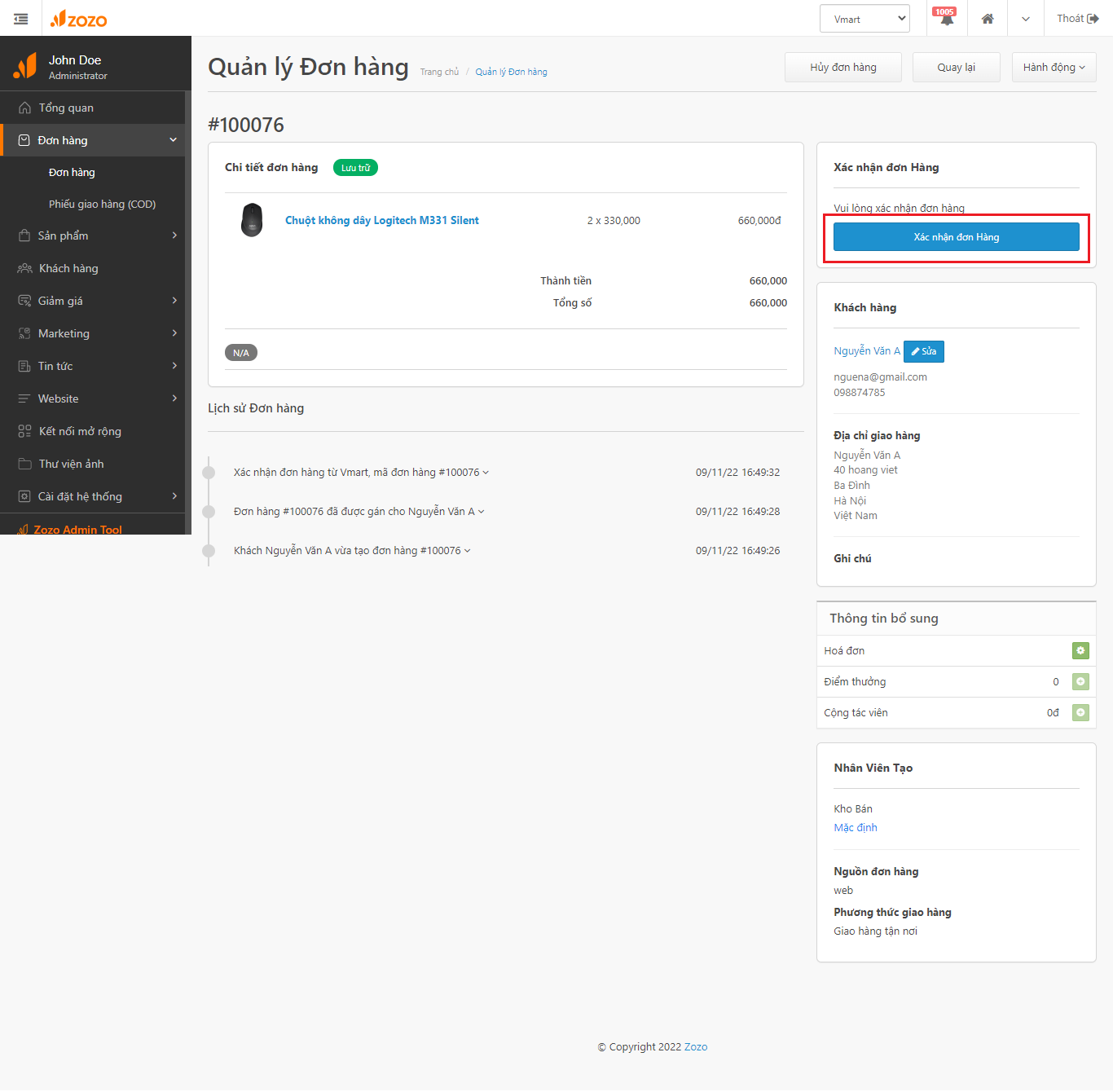The width and height of the screenshot is (1113, 1092).
Task: Click the Cộng tác viên green add icon
Action: coord(1080,712)
